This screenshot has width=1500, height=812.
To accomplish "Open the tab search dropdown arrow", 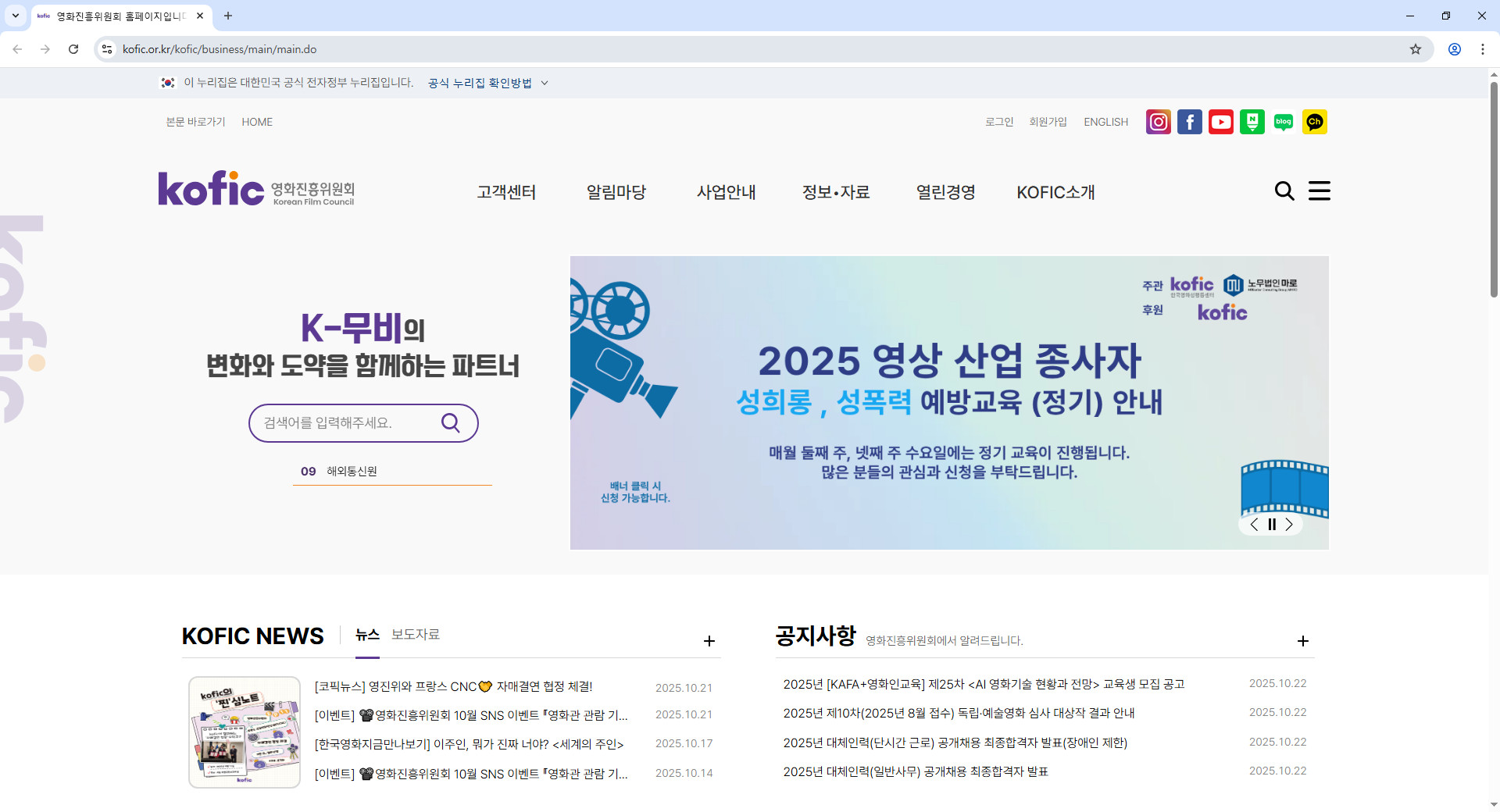I will pyautogui.click(x=15, y=16).
